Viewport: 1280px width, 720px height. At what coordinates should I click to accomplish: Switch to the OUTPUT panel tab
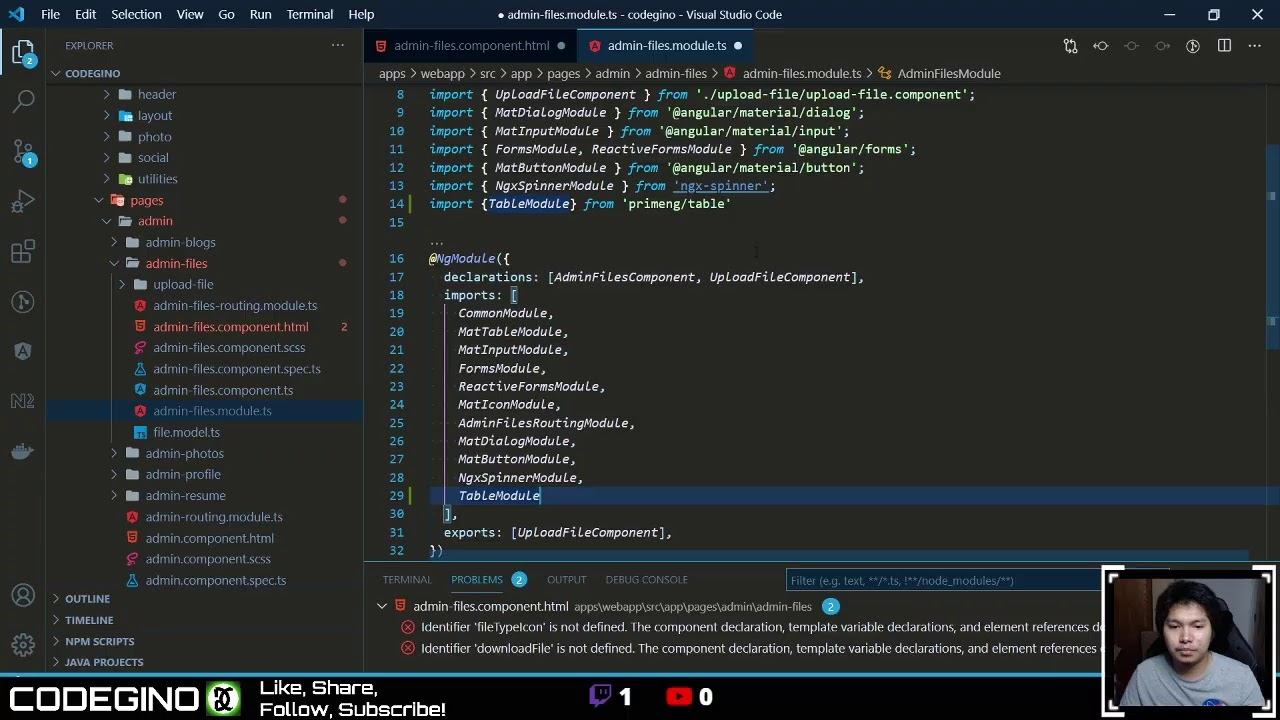566,580
